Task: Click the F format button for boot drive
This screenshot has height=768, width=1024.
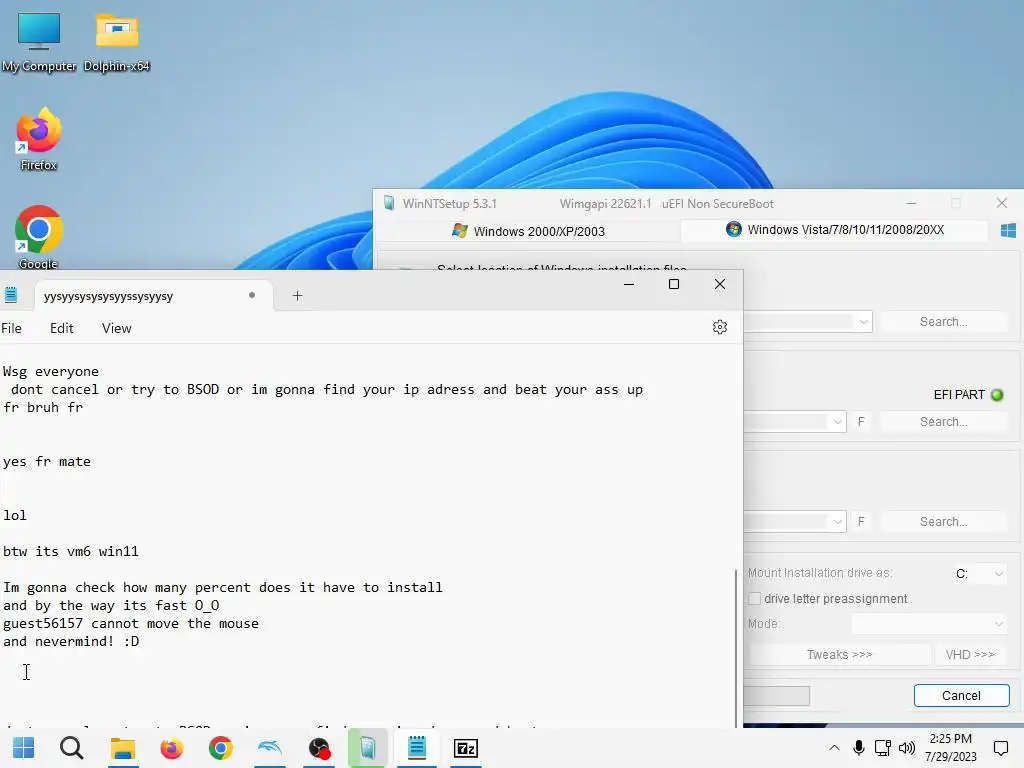Action: pyautogui.click(x=861, y=422)
